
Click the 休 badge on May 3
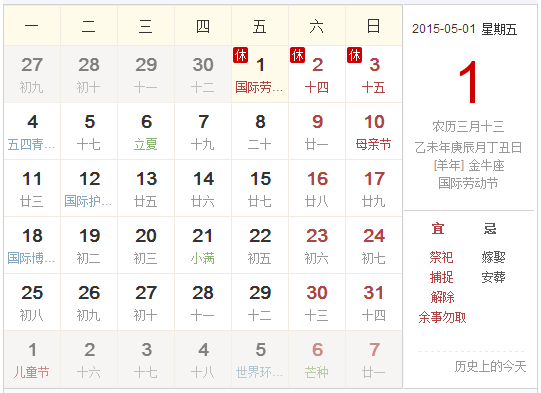(354, 55)
